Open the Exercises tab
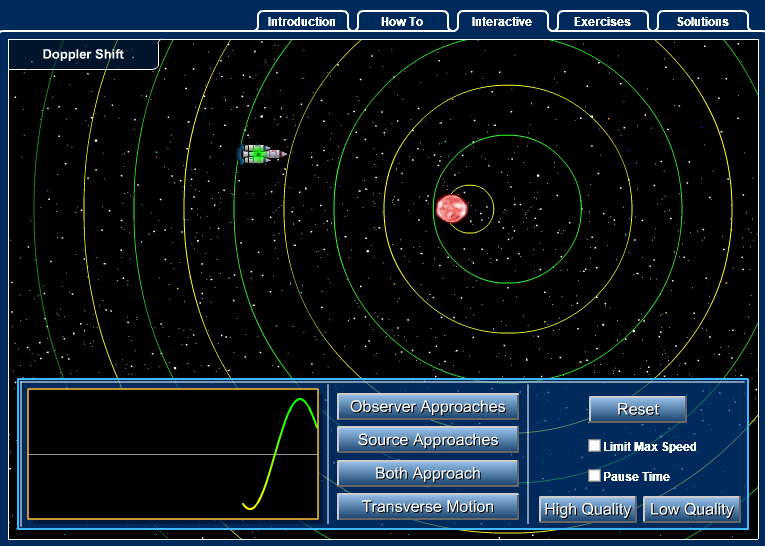Viewport: 765px width, 546px height. 603,21
